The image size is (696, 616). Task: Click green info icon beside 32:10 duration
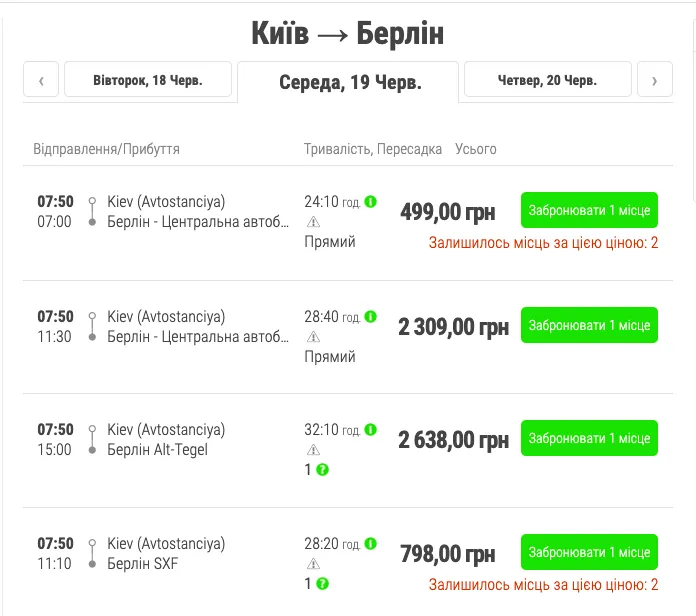pos(371,430)
